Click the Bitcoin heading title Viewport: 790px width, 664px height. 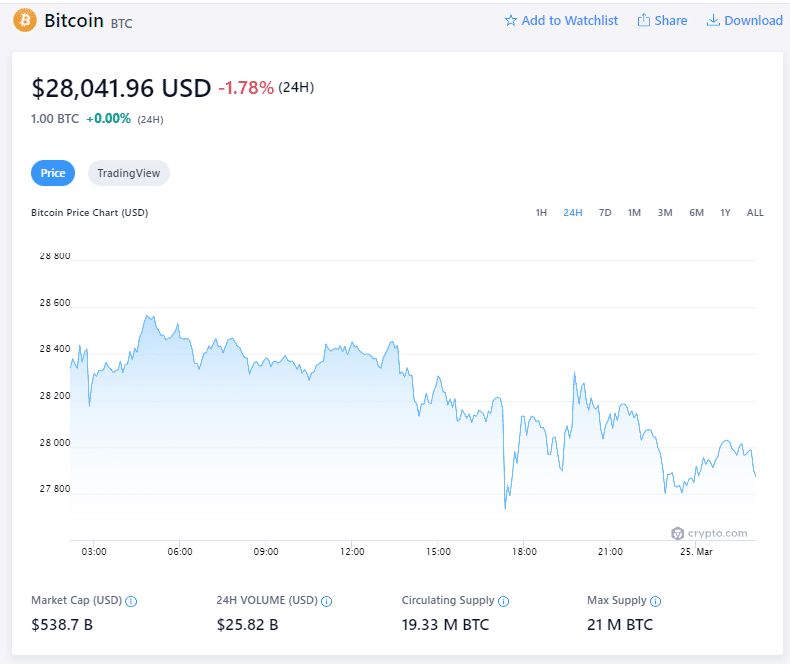point(74,21)
